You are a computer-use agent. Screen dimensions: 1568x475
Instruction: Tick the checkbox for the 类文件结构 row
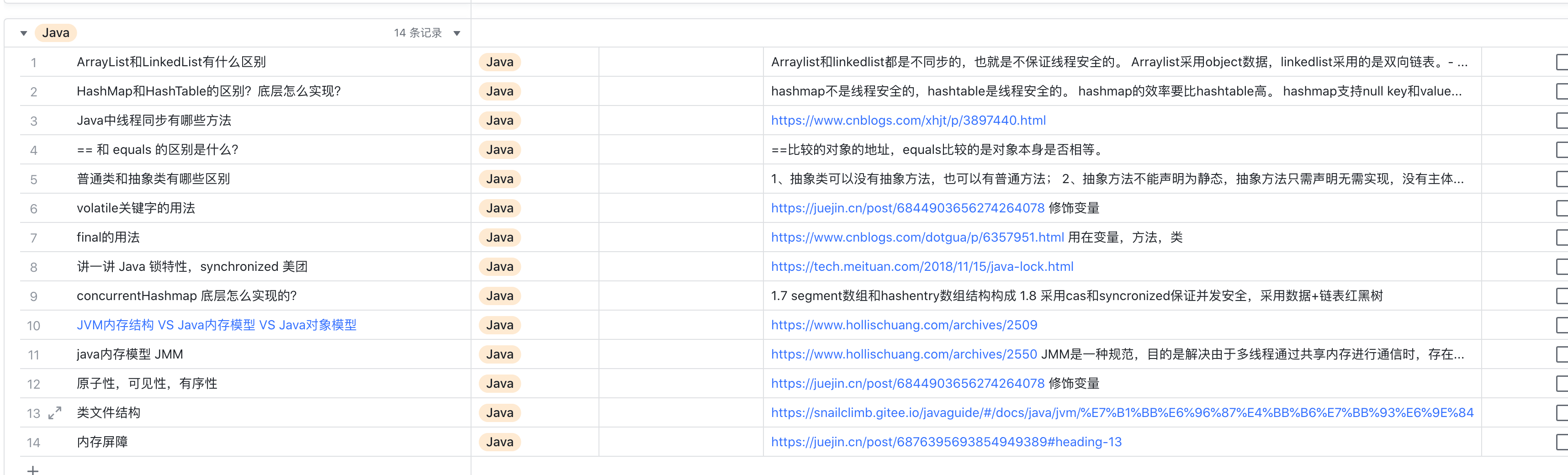(1562, 412)
